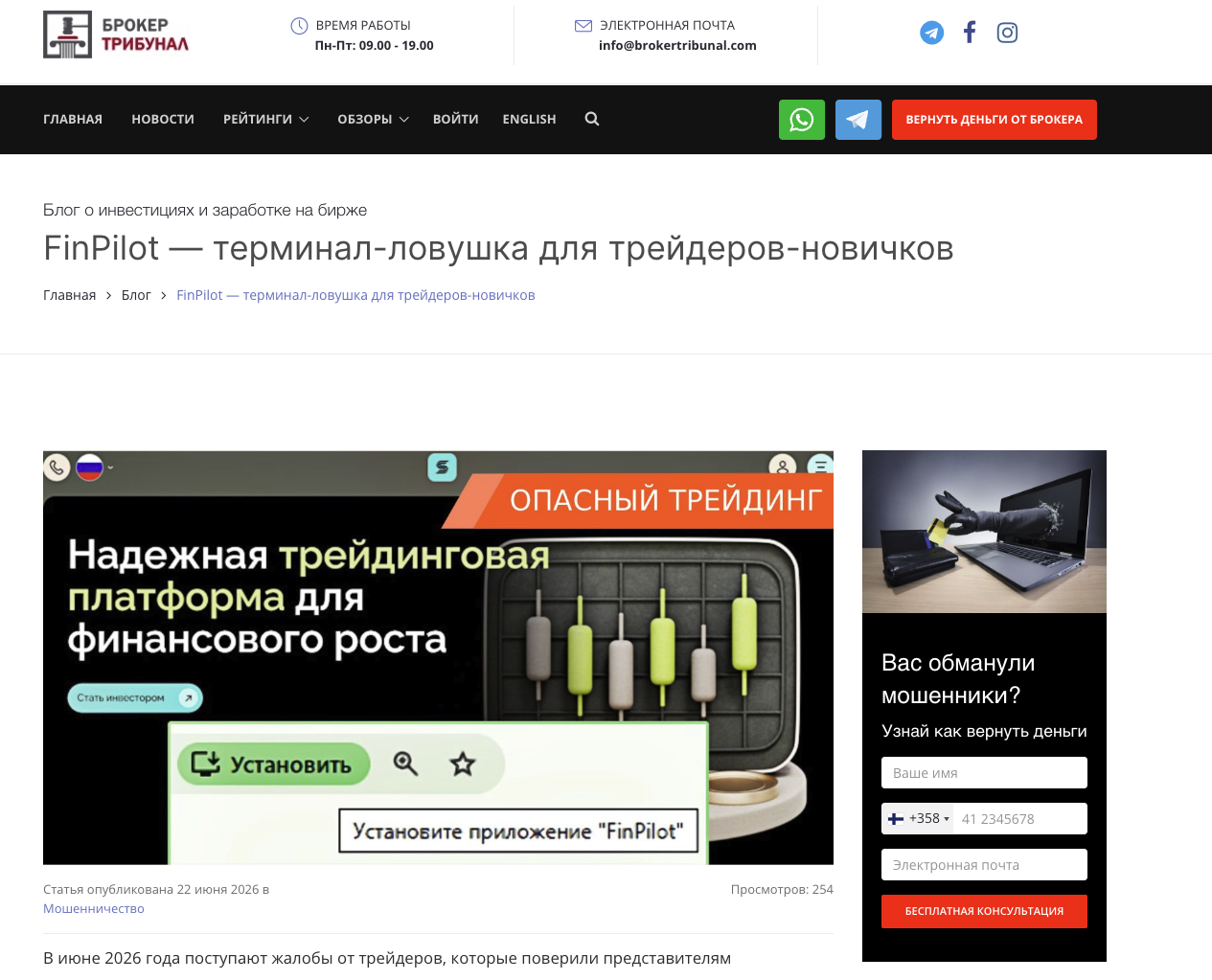Go to Новости menu item
1212x980 pixels.
[163, 119]
